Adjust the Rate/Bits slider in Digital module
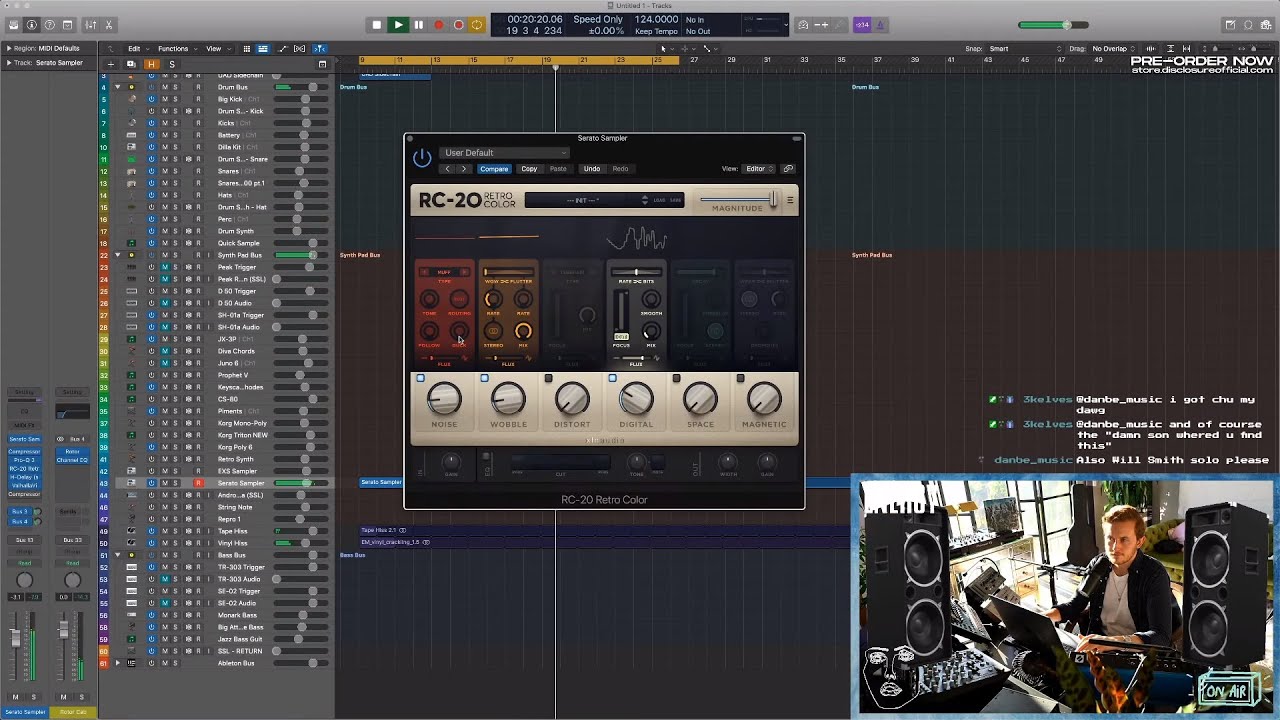This screenshot has width=1280, height=720. [x=636, y=272]
